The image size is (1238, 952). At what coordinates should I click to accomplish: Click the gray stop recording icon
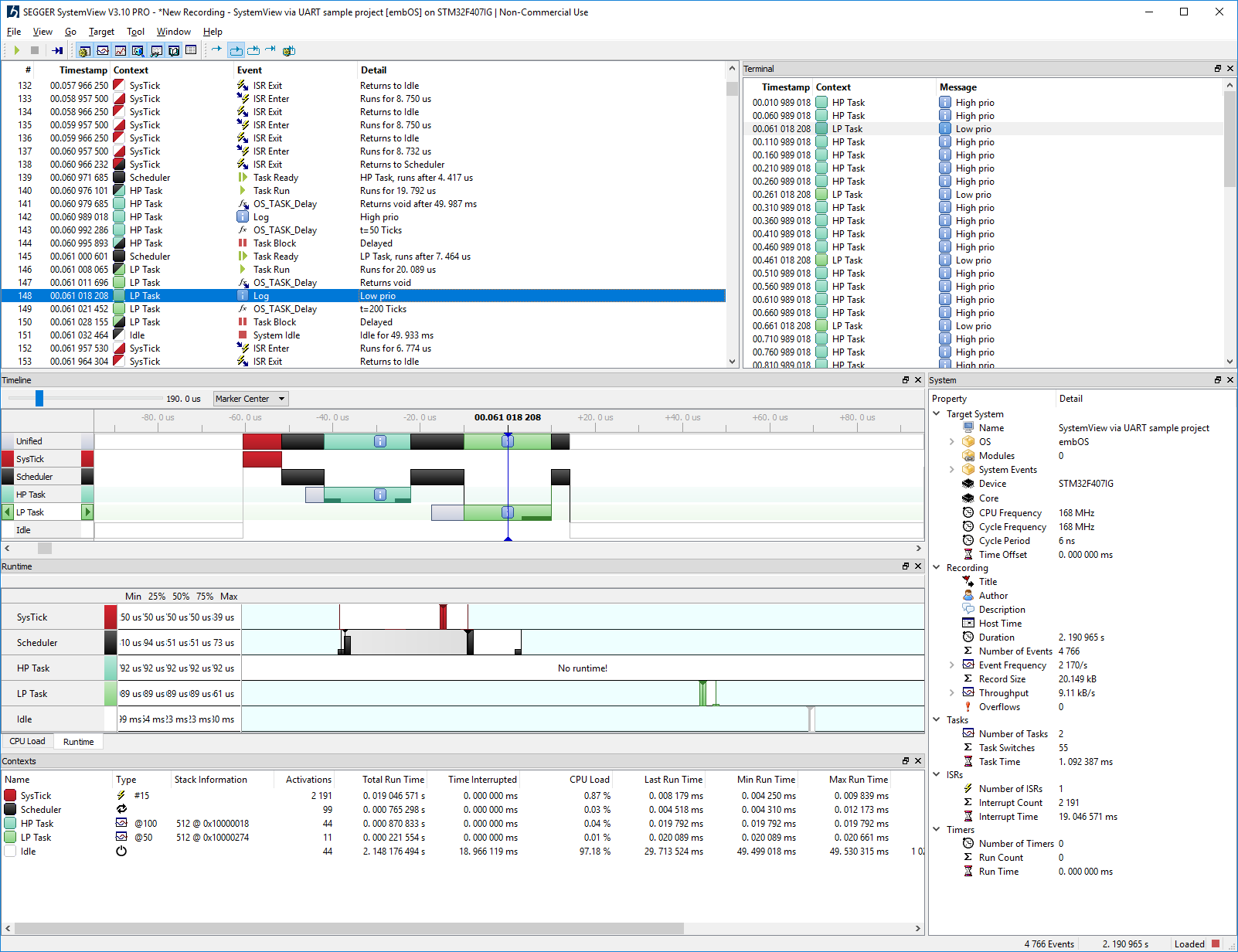35,50
